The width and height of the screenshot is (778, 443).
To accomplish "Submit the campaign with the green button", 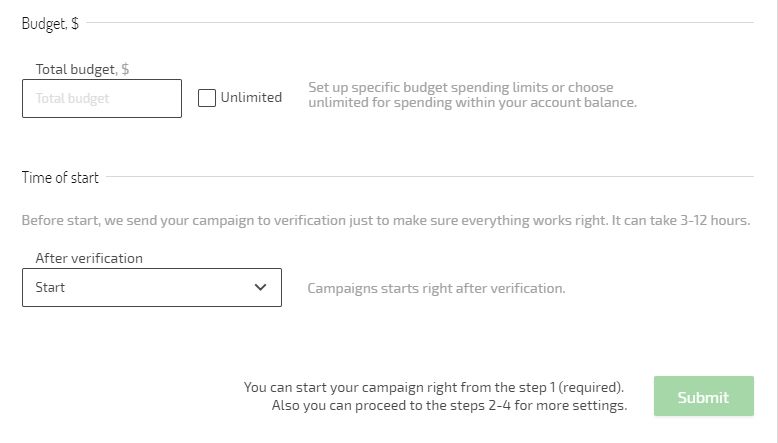I will coord(704,396).
